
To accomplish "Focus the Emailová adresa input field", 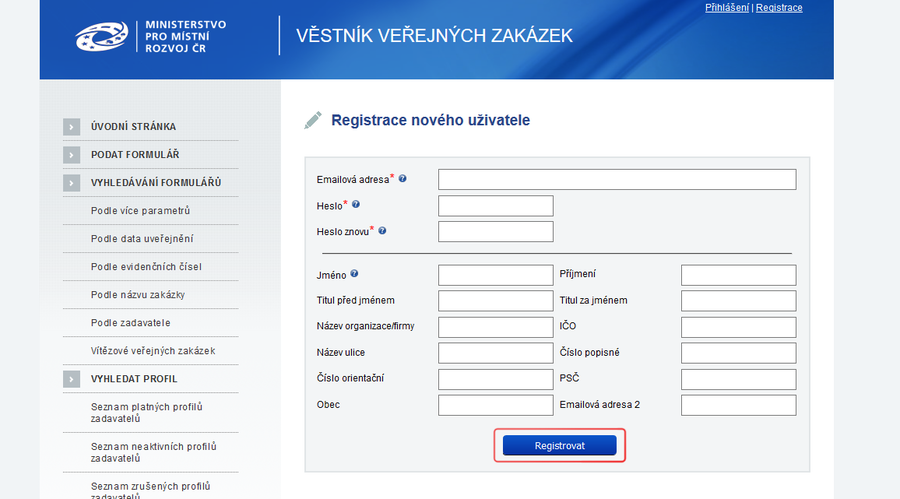I will [x=617, y=179].
